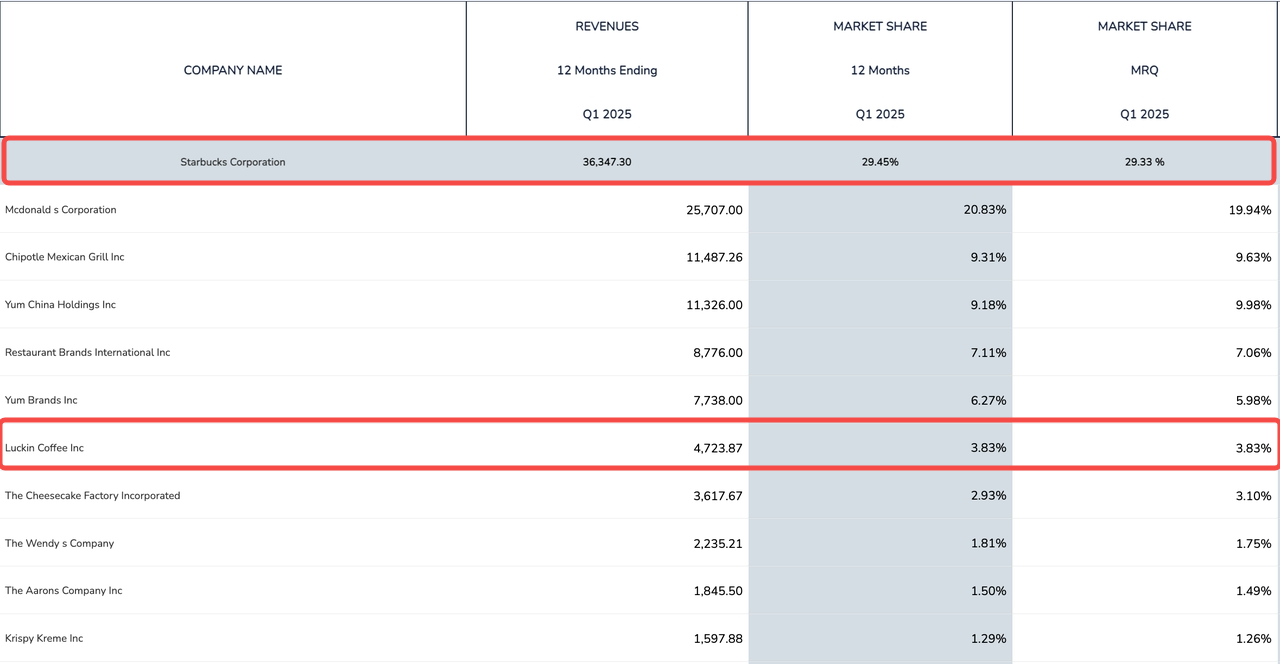Open Mcdonald s Corporation company link
The width and height of the screenshot is (1280, 664).
(x=61, y=210)
